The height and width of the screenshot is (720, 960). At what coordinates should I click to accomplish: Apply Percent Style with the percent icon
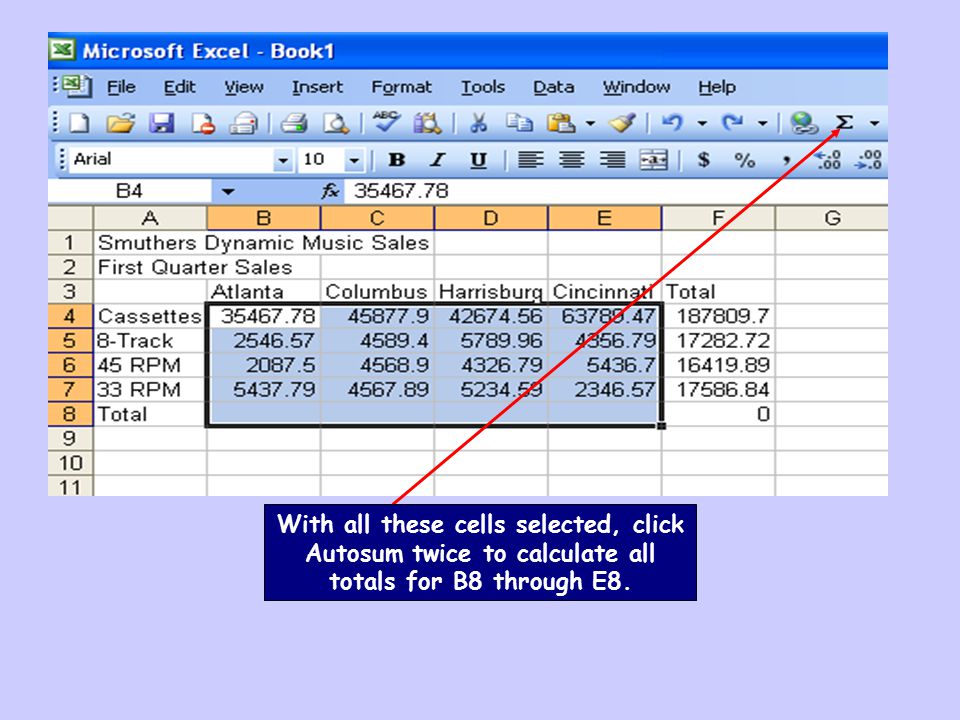pyautogui.click(x=744, y=160)
